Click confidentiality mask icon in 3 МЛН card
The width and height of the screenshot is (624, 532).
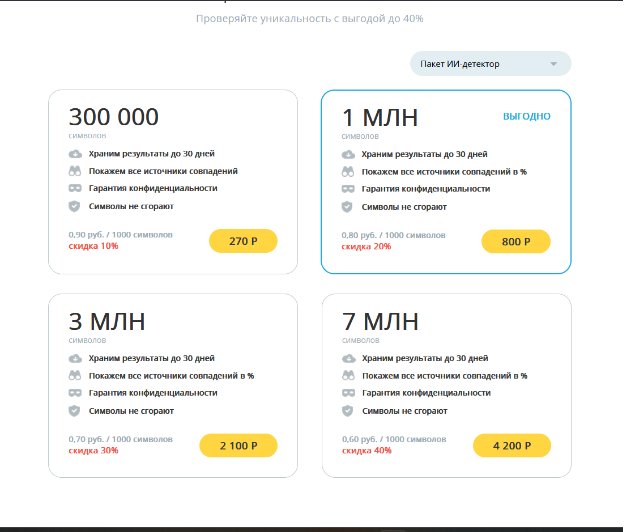click(x=74, y=393)
